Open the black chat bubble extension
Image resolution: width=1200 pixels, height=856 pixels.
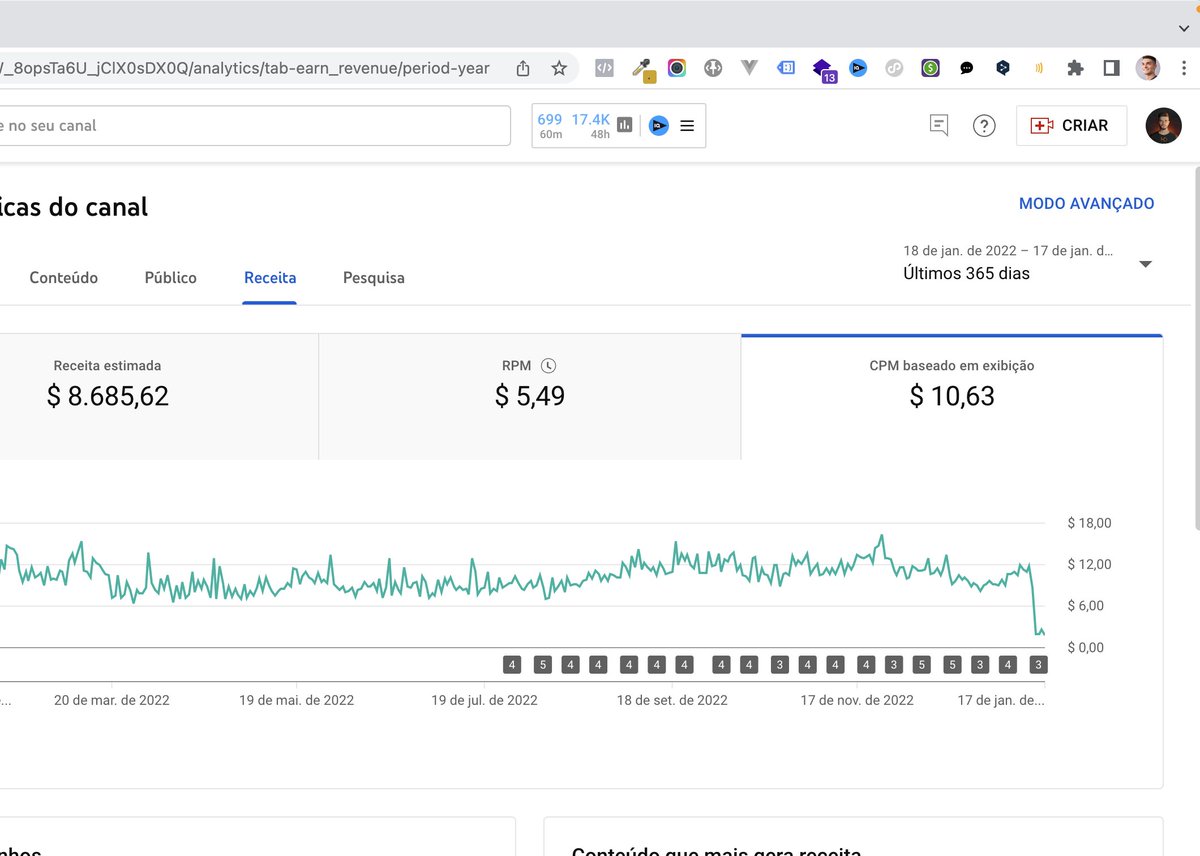[x=967, y=68]
